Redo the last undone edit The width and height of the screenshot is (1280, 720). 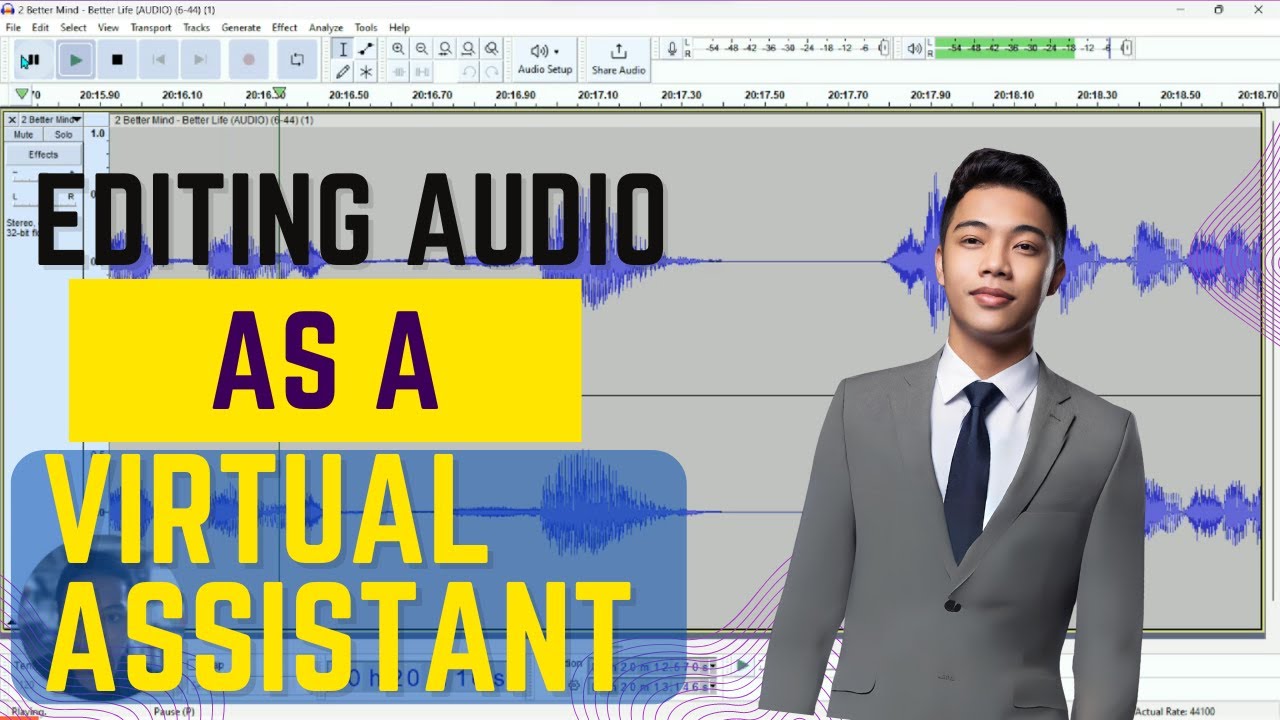(x=491, y=71)
